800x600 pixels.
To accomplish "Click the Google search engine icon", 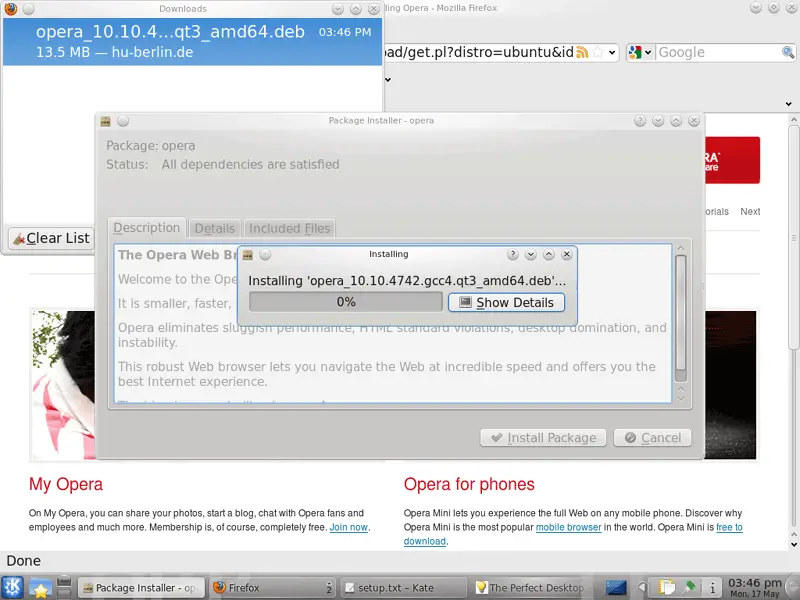I will click(635, 52).
